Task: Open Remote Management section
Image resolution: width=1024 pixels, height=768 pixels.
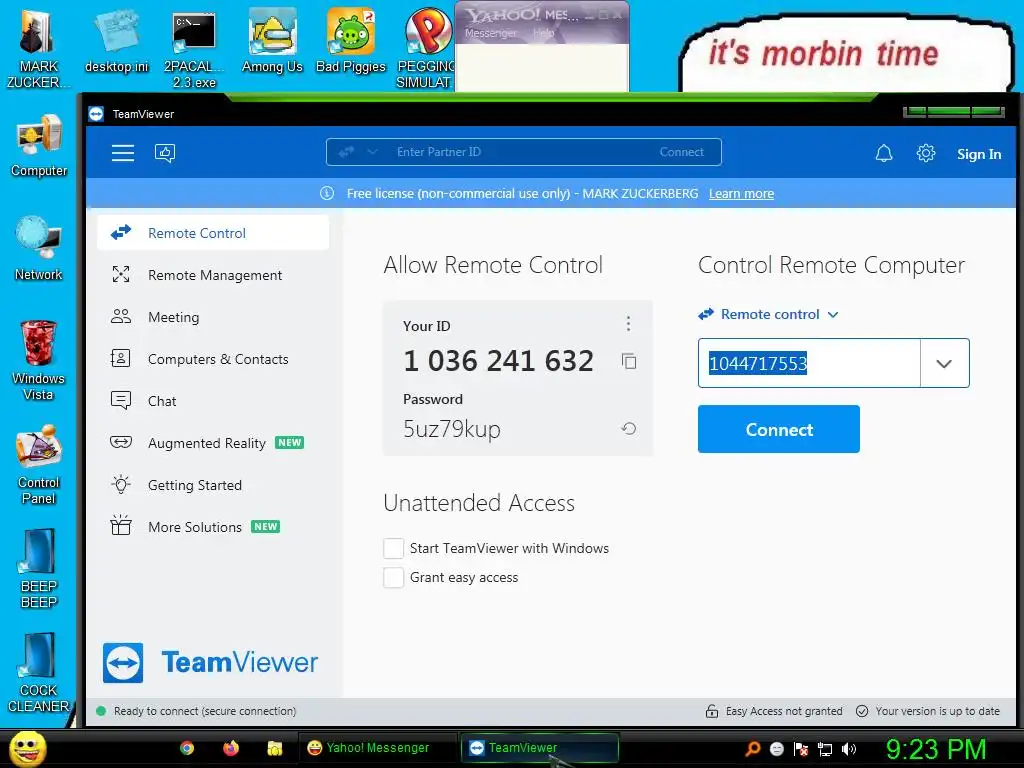Action: [x=213, y=275]
